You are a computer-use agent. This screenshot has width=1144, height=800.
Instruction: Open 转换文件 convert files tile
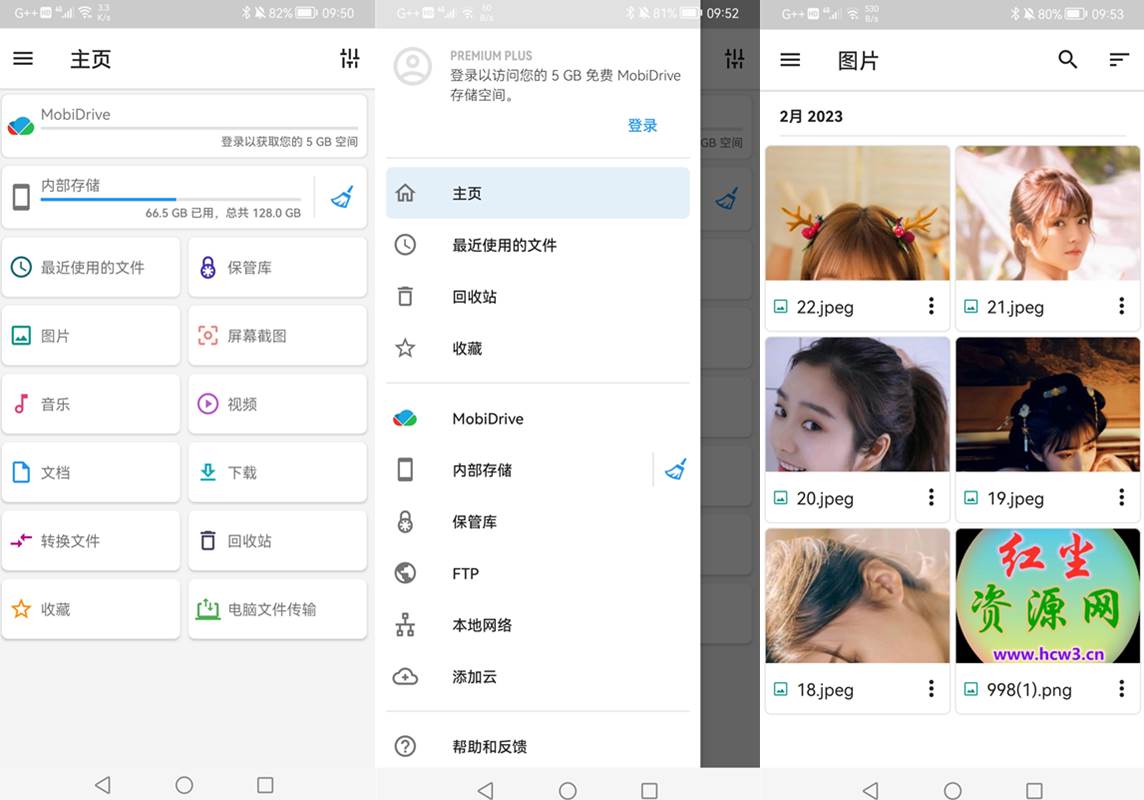(91, 541)
